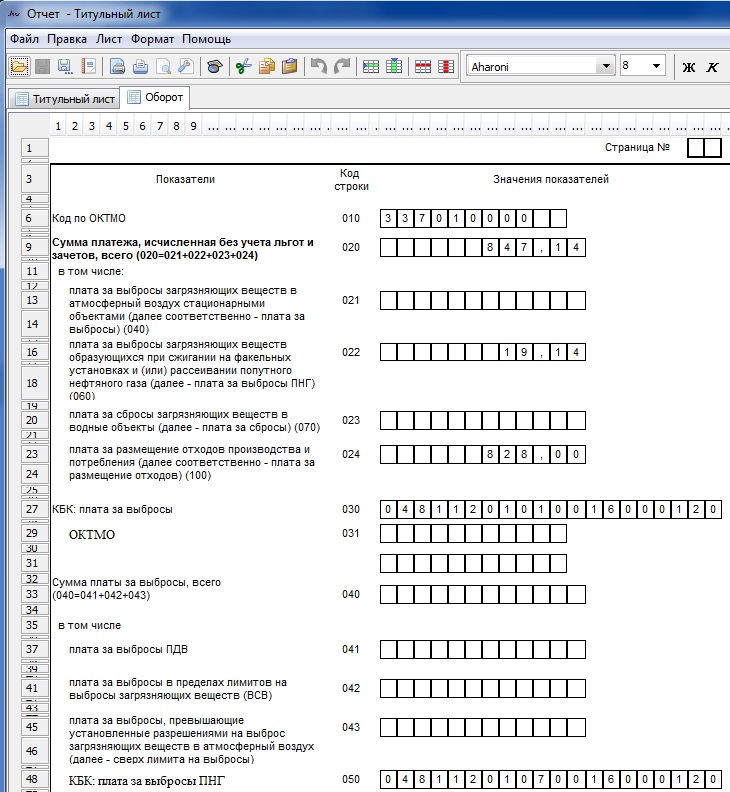Click the row 27 header
This screenshot has height=792, width=730.
(30, 509)
